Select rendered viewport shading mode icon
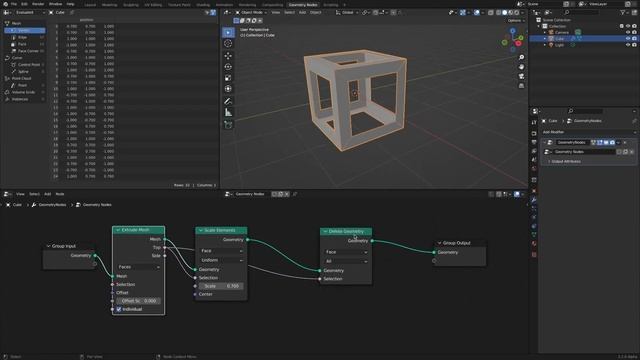This screenshot has width=640, height=360. [517, 13]
